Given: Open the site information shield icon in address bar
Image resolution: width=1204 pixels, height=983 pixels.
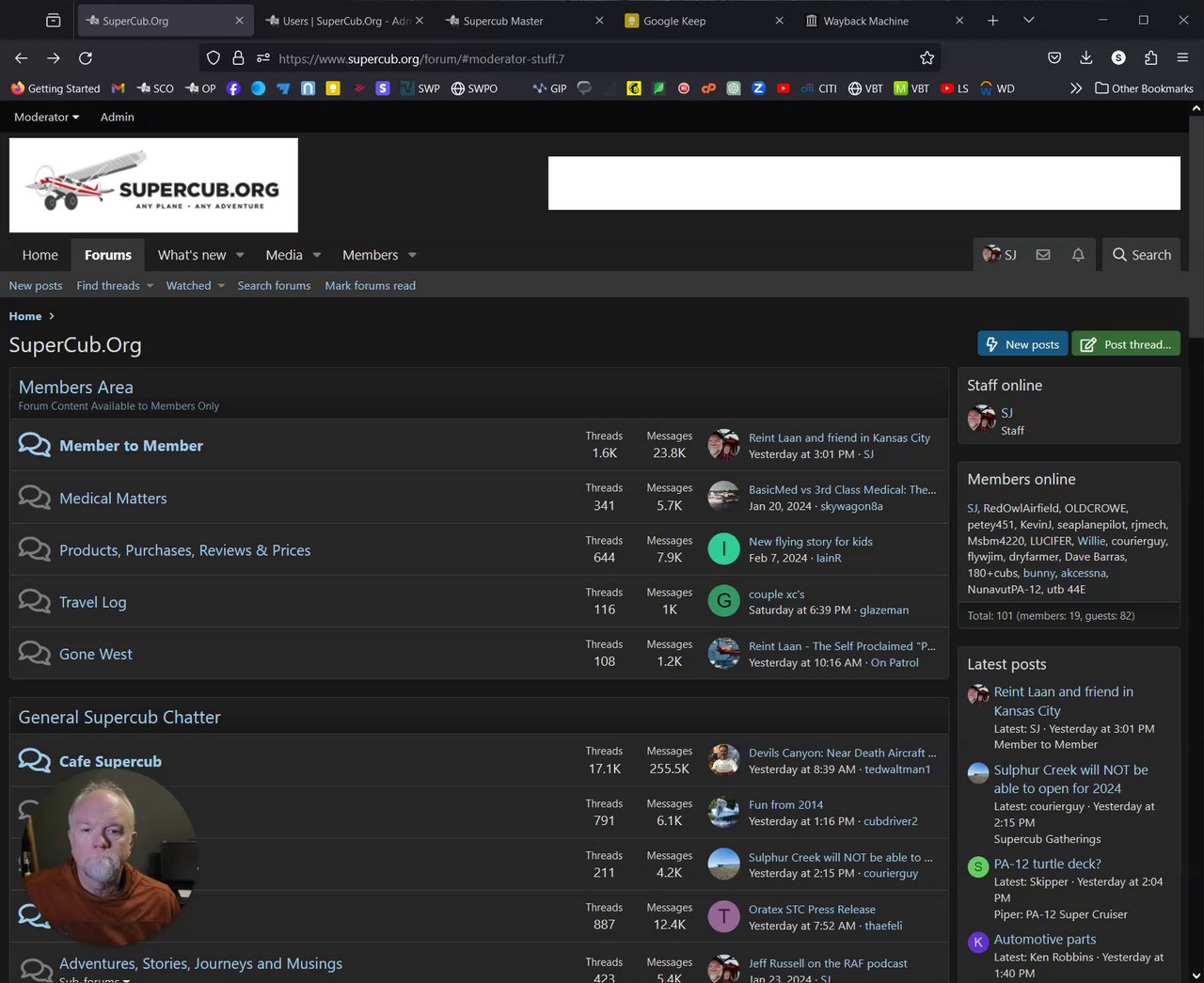Looking at the screenshot, I should pos(214,58).
